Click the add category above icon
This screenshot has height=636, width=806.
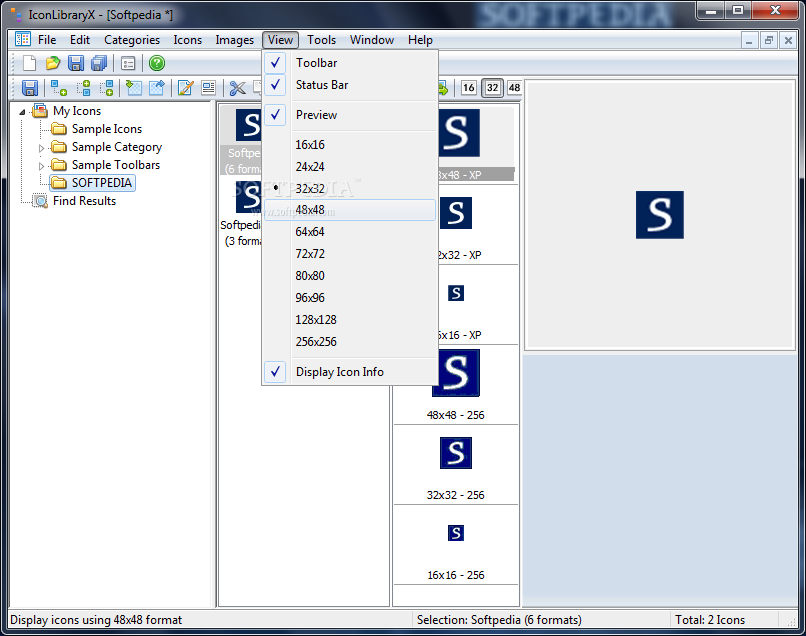[x=83, y=88]
